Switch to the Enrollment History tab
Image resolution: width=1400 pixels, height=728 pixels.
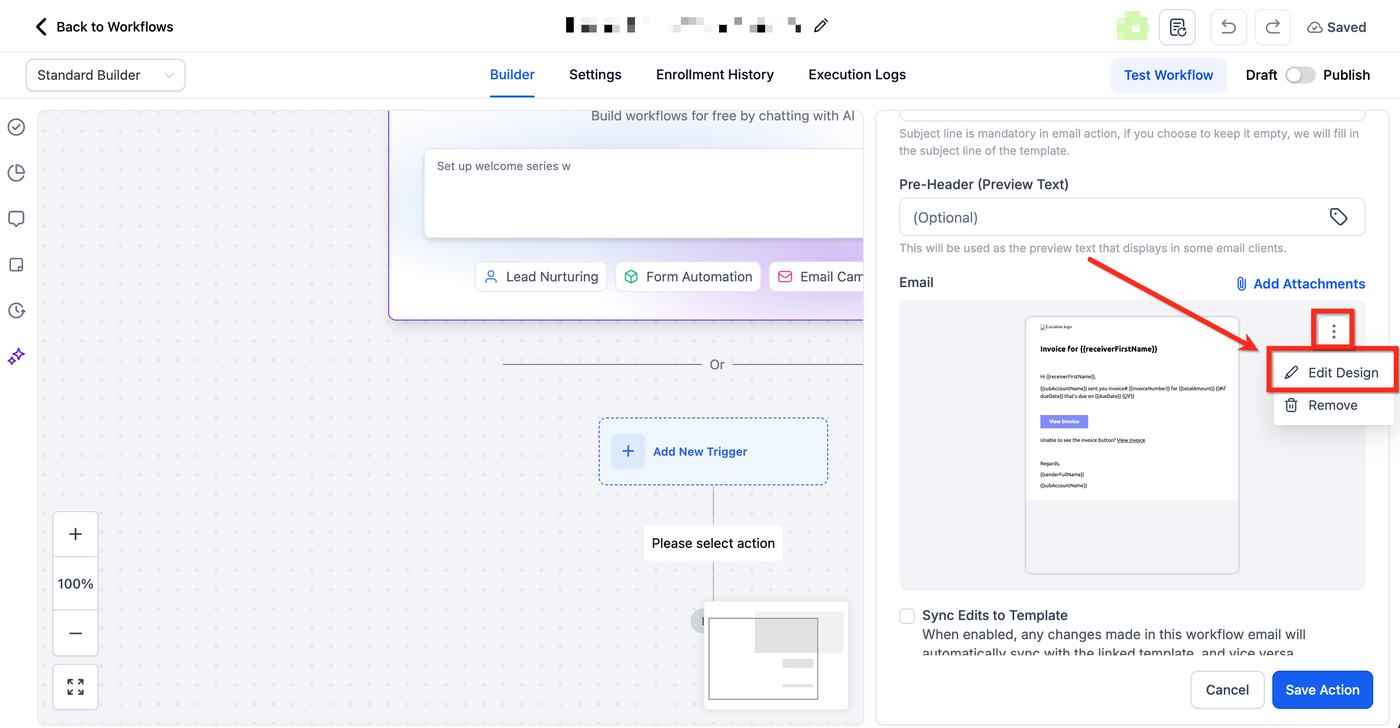[x=715, y=75]
